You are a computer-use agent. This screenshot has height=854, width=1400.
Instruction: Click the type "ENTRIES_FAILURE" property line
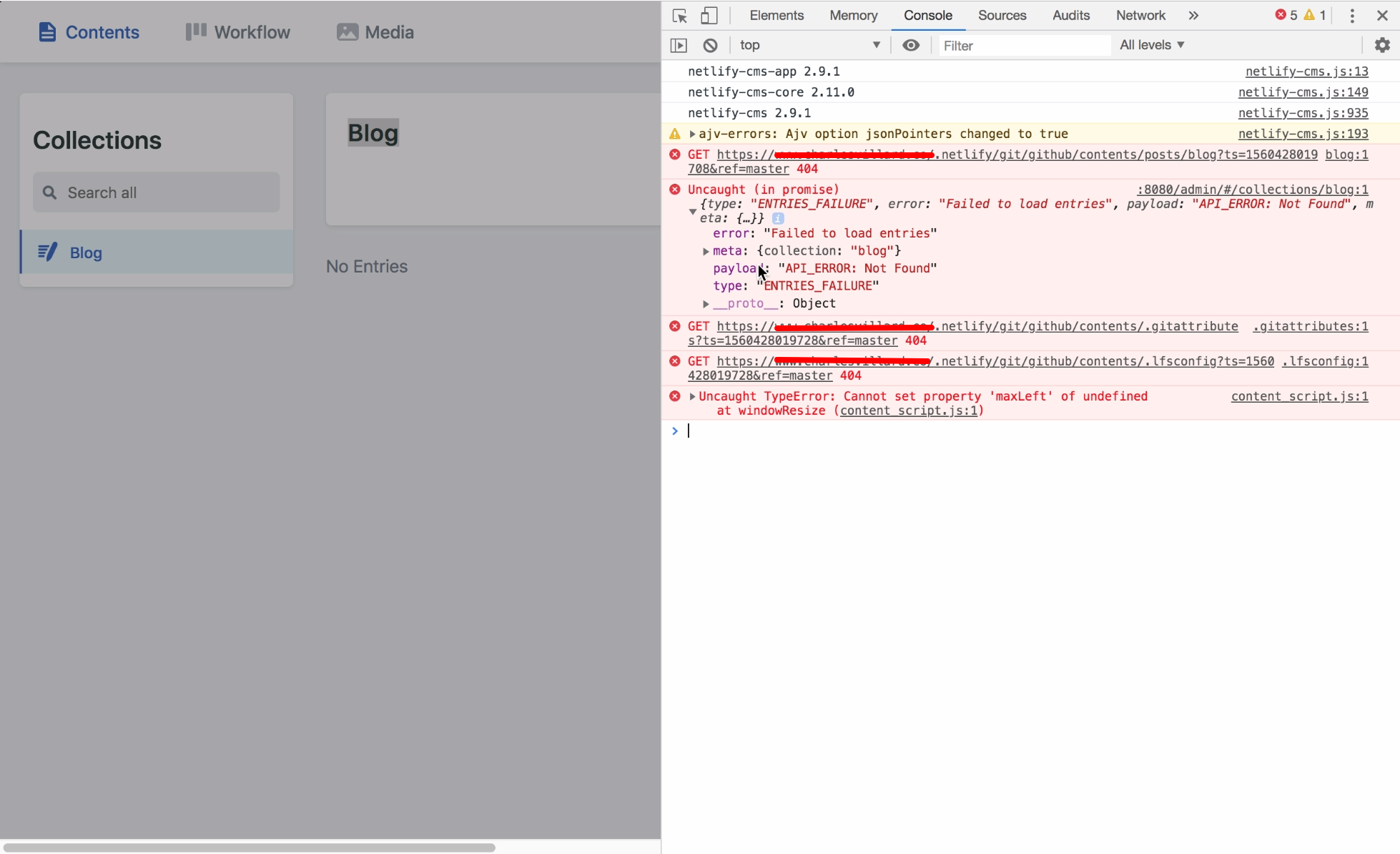(796, 286)
